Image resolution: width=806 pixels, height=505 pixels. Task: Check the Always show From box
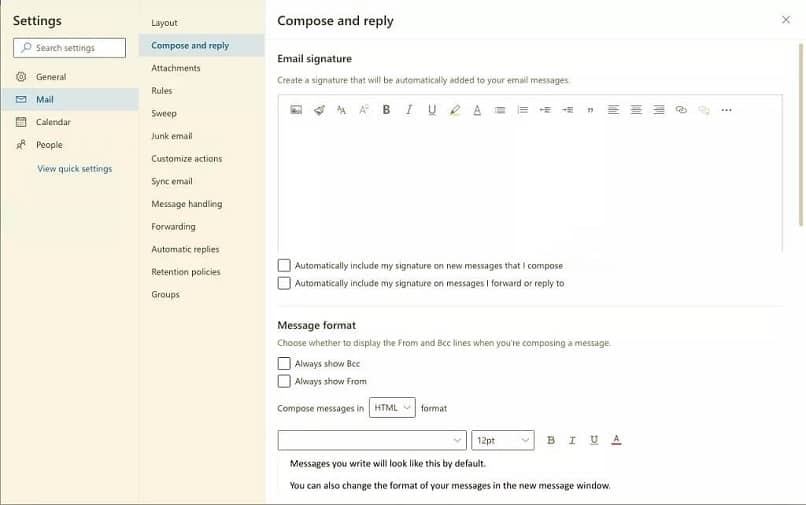pyautogui.click(x=285, y=381)
